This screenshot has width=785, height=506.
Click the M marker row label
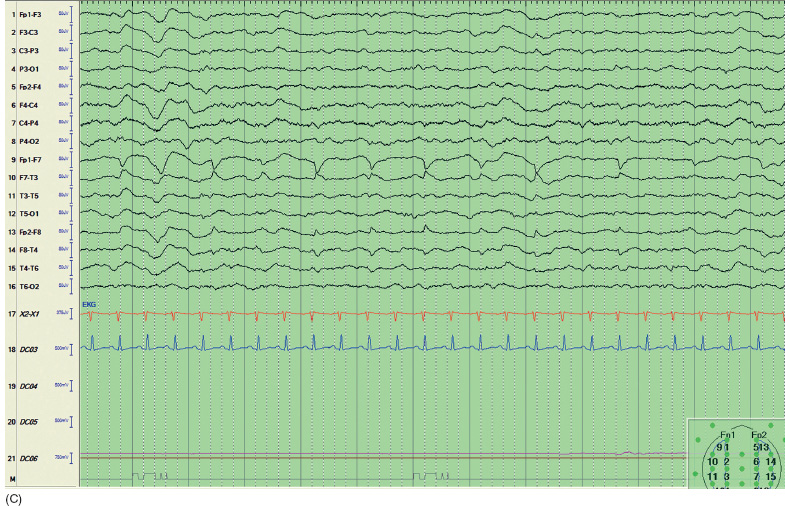[11, 479]
